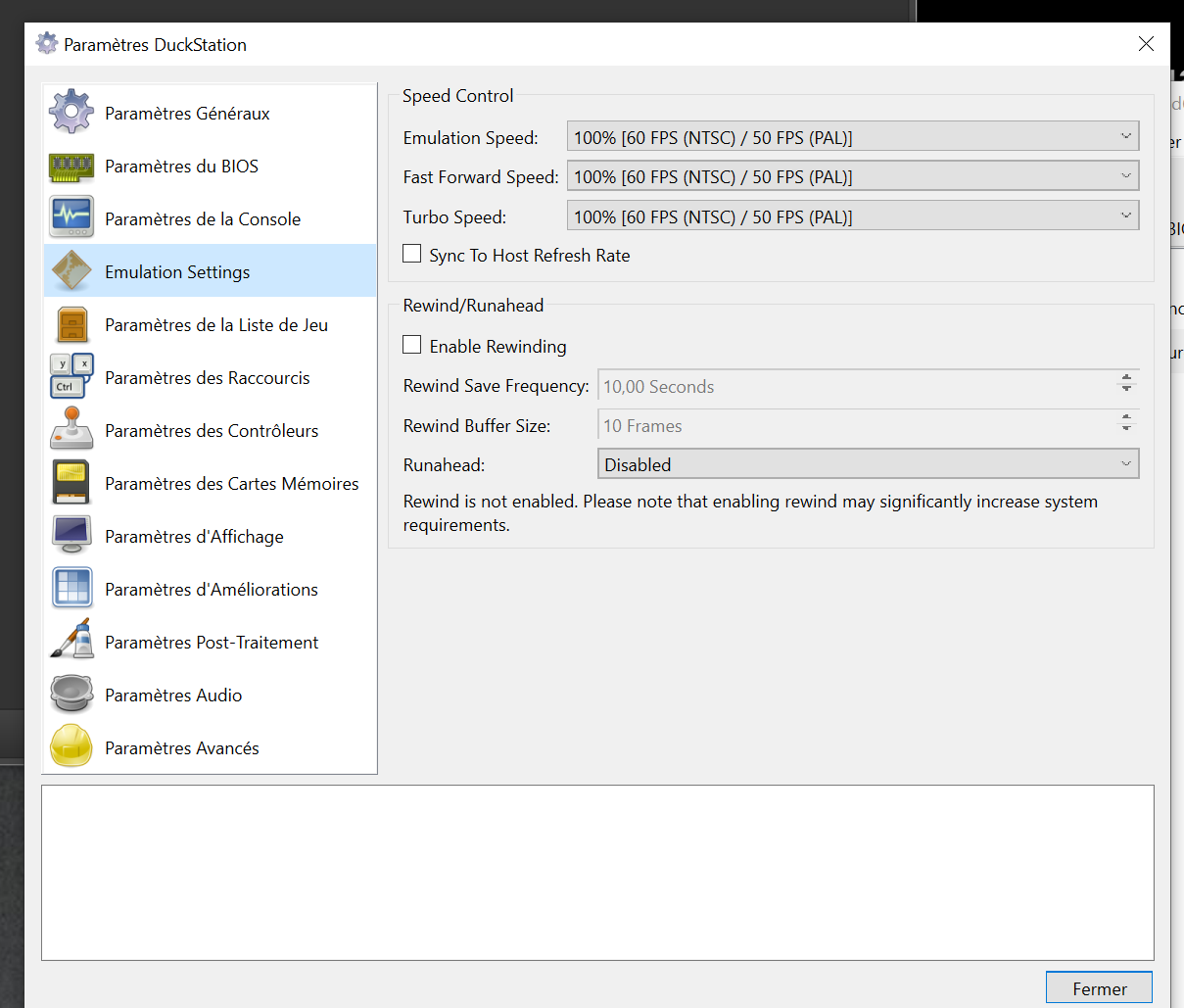This screenshot has width=1184, height=1008.
Task: Click the gear icon for Paramètres Généraux
Action: [x=71, y=112]
